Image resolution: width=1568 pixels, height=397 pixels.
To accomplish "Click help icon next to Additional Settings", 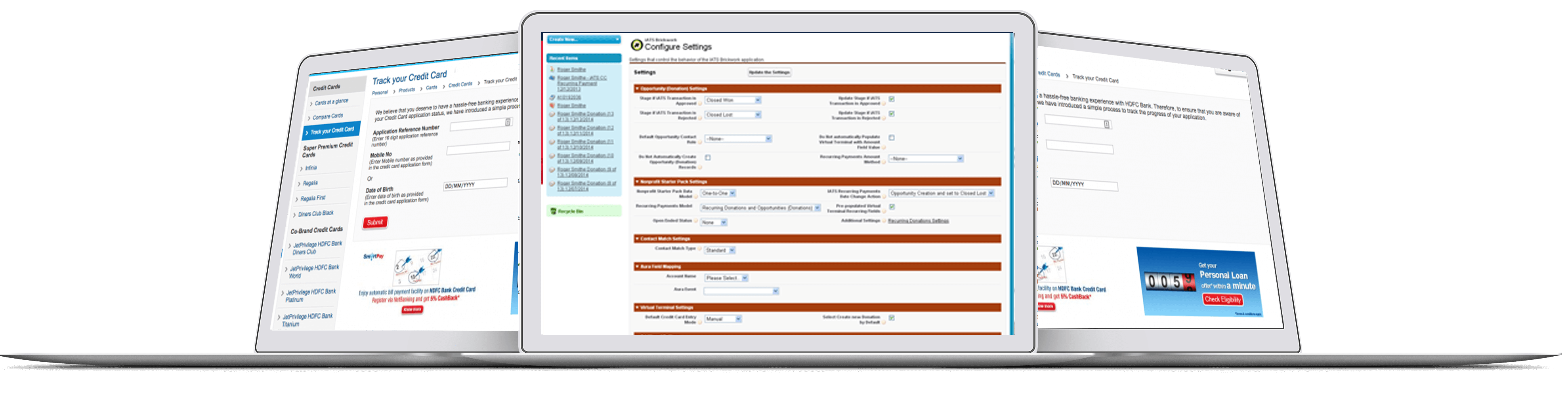I will (x=884, y=221).
